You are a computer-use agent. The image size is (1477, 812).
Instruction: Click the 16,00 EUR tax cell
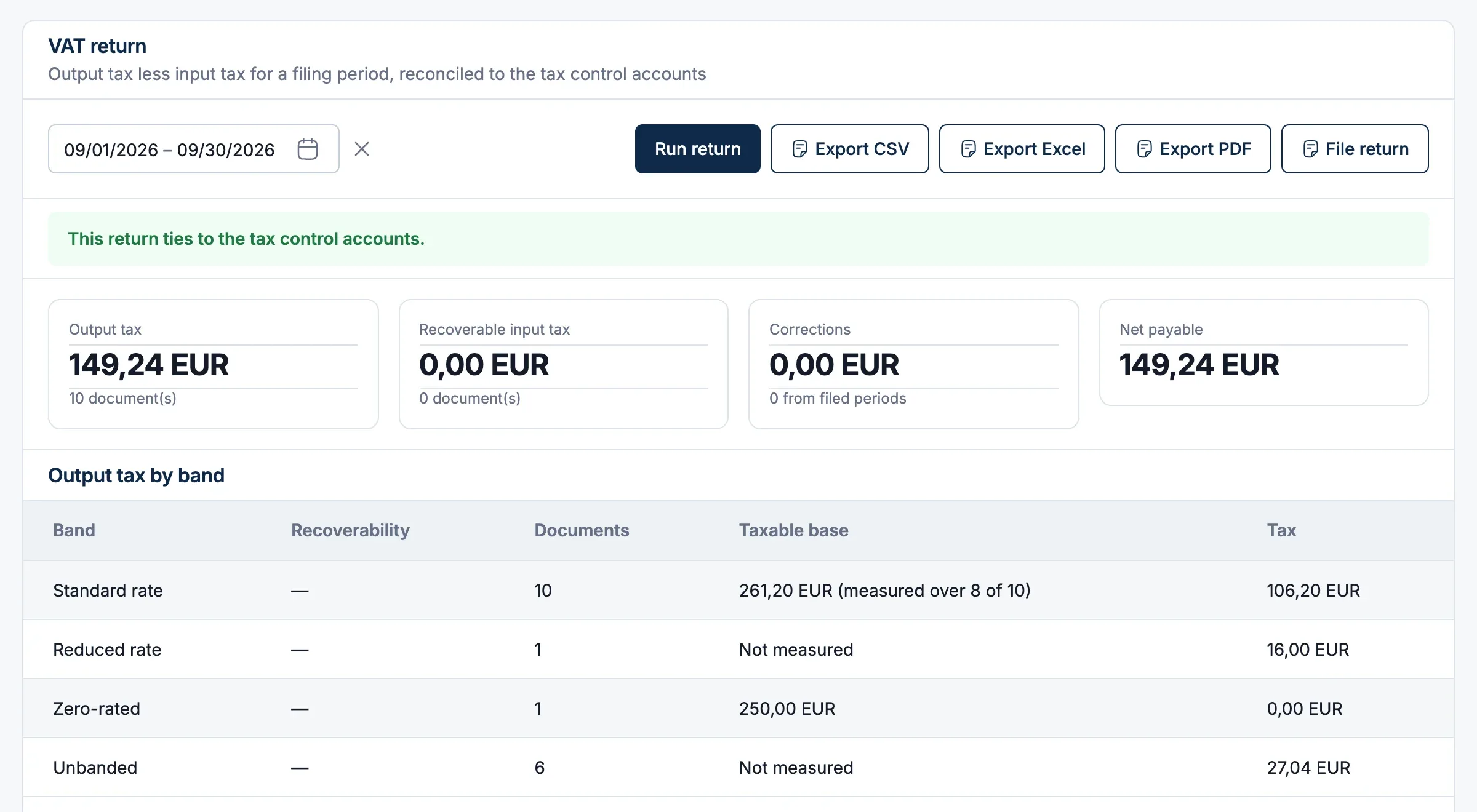(x=1307, y=650)
